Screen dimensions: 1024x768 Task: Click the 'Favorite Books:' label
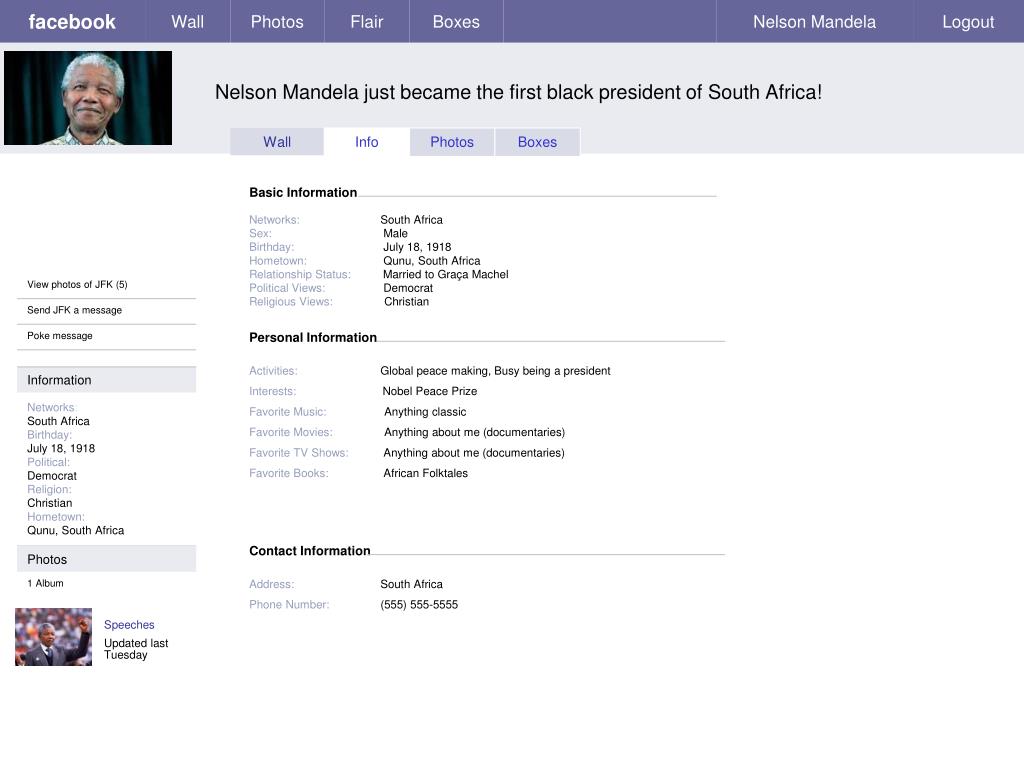[289, 473]
